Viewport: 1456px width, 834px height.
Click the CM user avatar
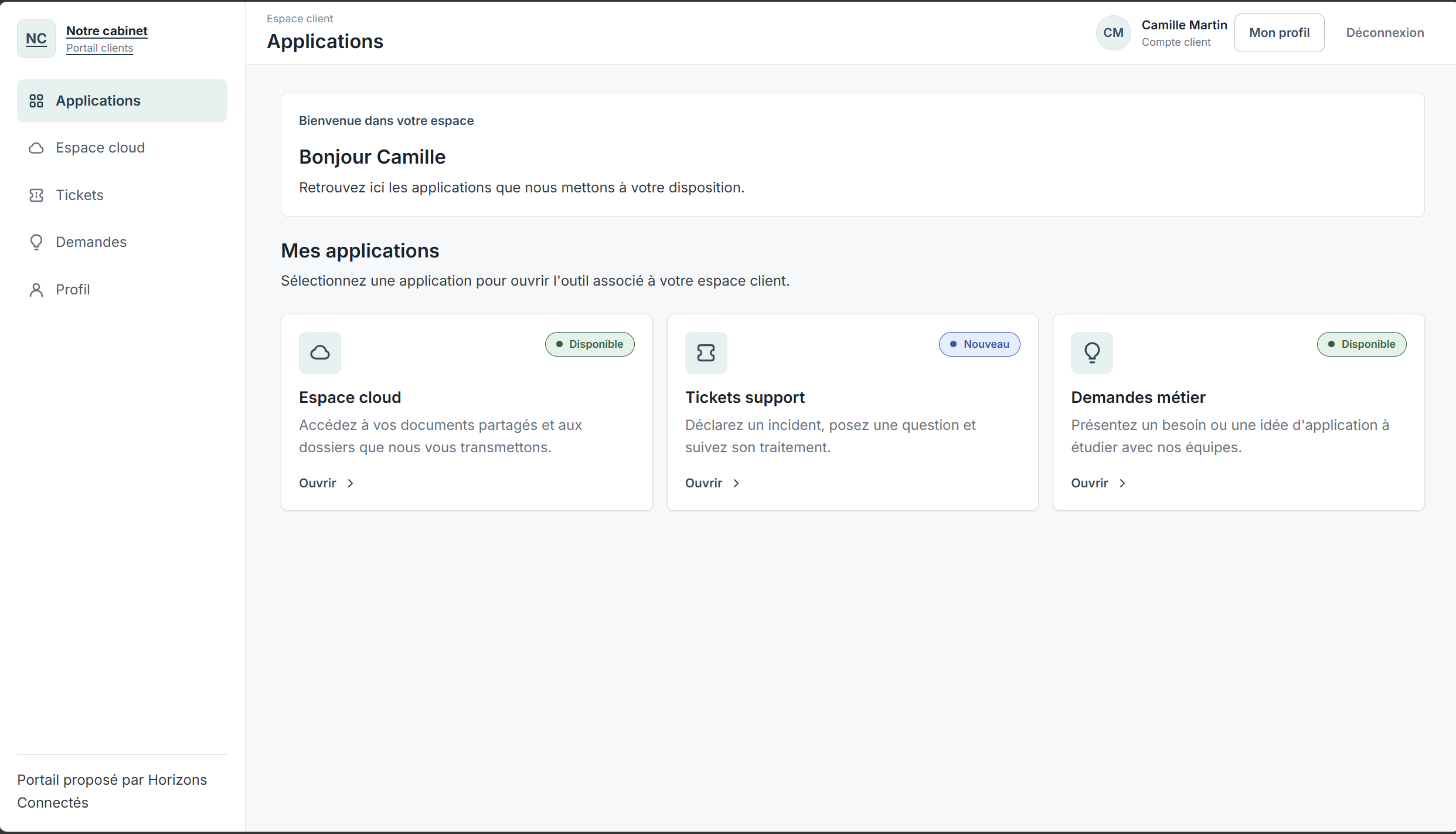pyautogui.click(x=1113, y=33)
